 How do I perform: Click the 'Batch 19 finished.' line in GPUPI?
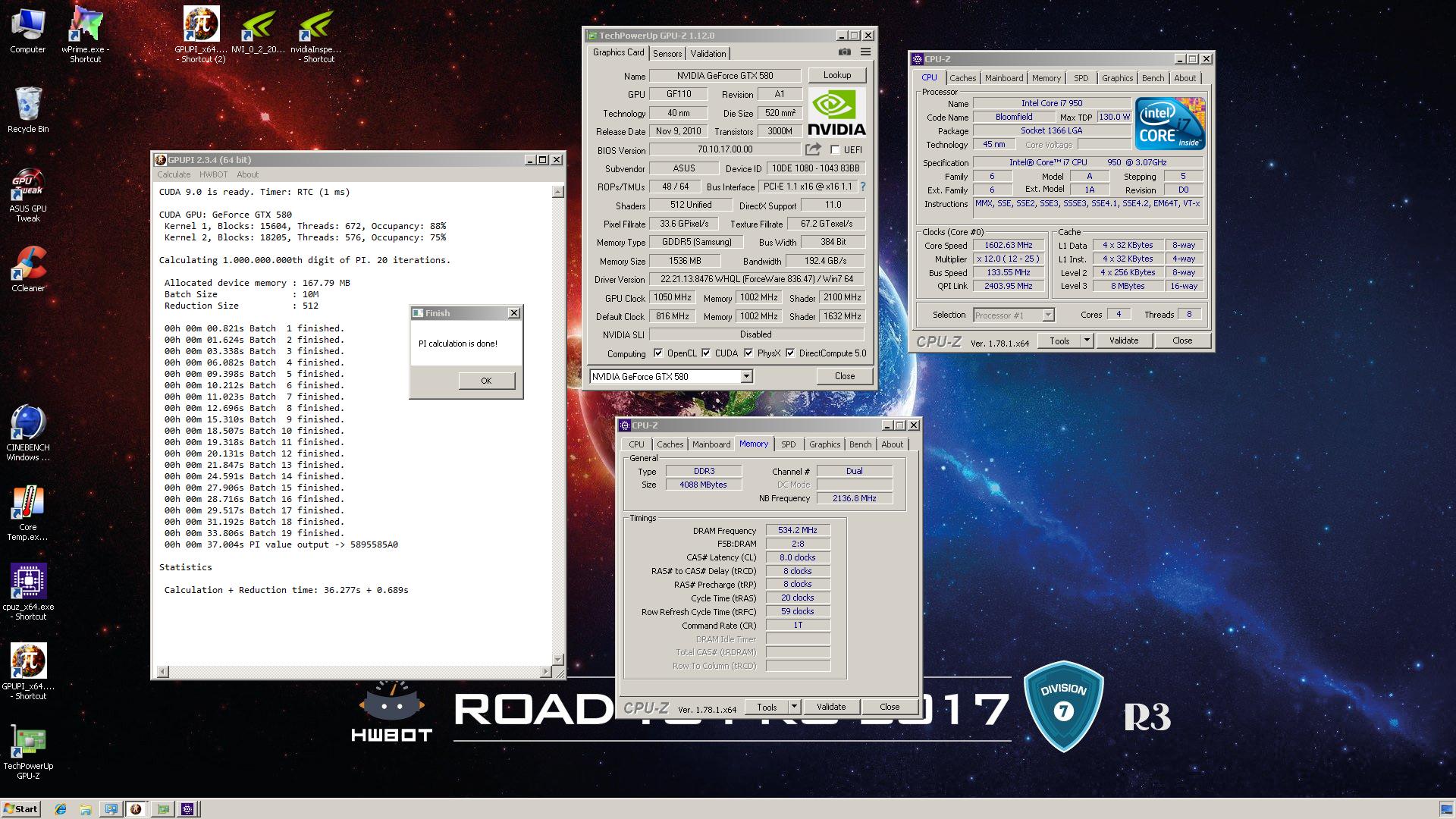(254, 533)
